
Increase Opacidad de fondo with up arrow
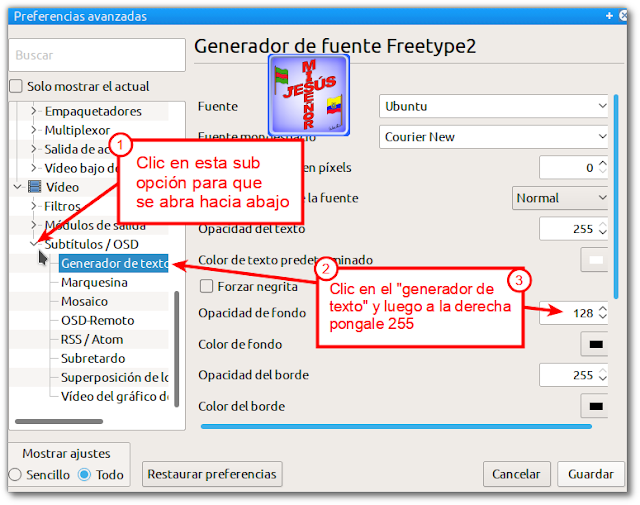[x=603, y=309]
